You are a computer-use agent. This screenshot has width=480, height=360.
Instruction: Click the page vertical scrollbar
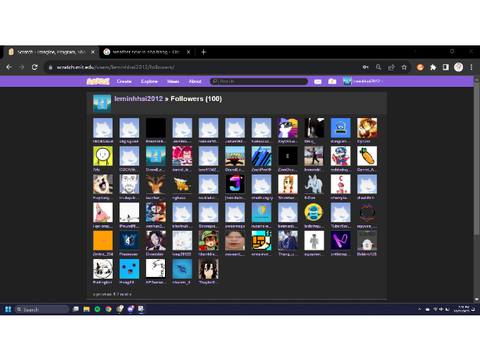[x=477, y=160]
